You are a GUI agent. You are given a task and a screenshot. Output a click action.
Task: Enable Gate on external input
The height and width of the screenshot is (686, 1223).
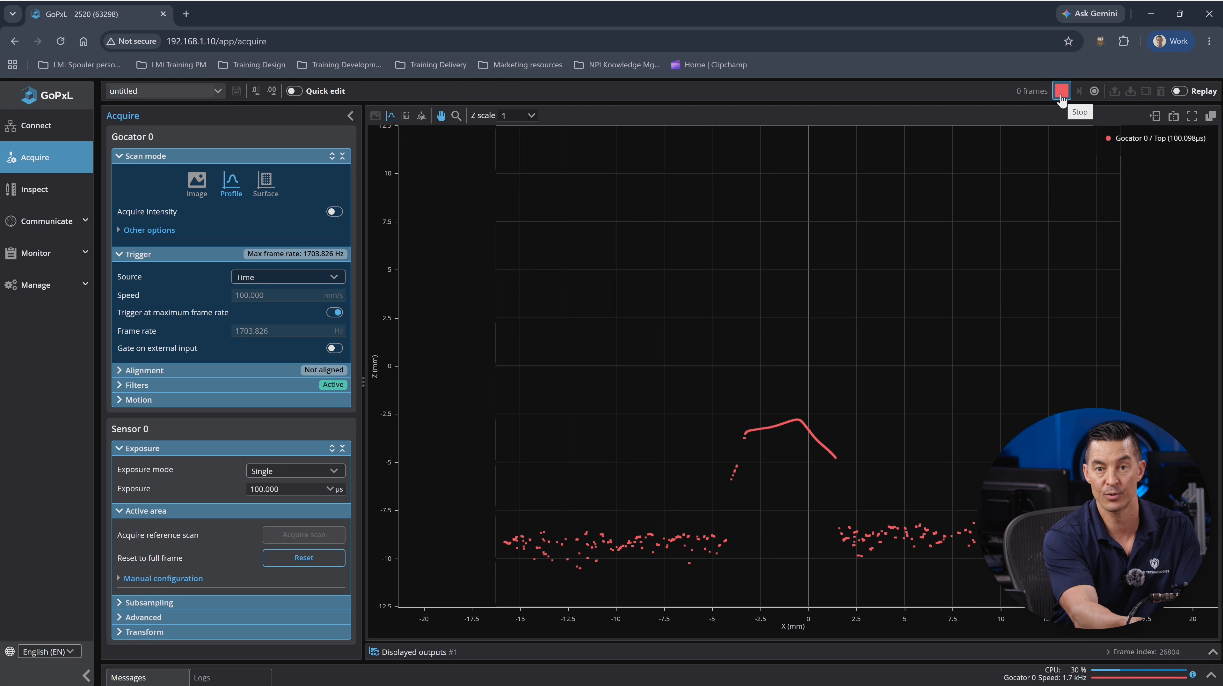coord(334,348)
